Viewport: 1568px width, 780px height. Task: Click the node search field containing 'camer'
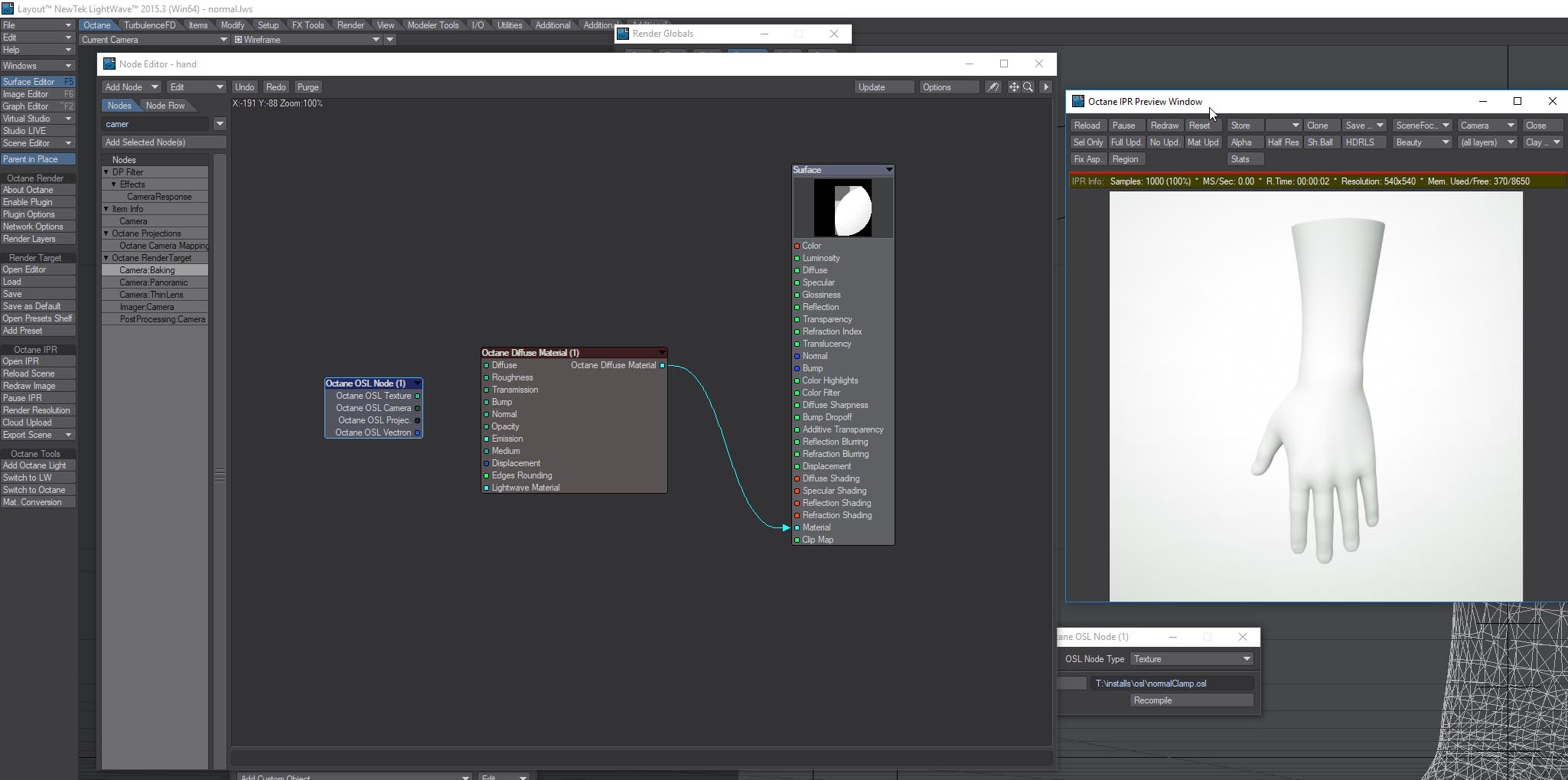[x=155, y=124]
